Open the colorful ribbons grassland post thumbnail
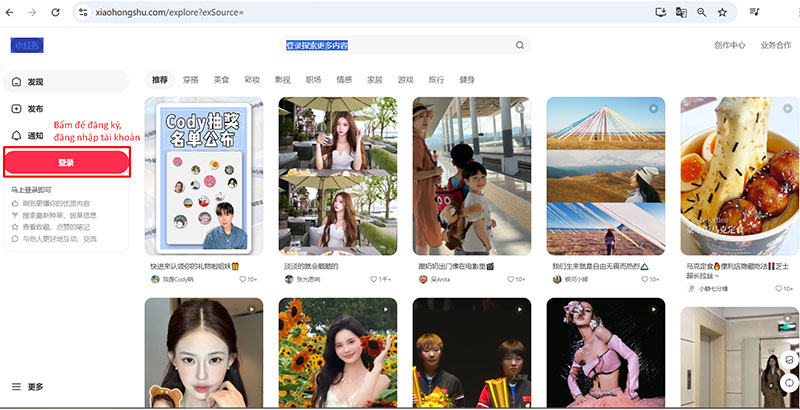Image resolution: width=800 pixels, height=410 pixels. pyautogui.click(x=606, y=176)
